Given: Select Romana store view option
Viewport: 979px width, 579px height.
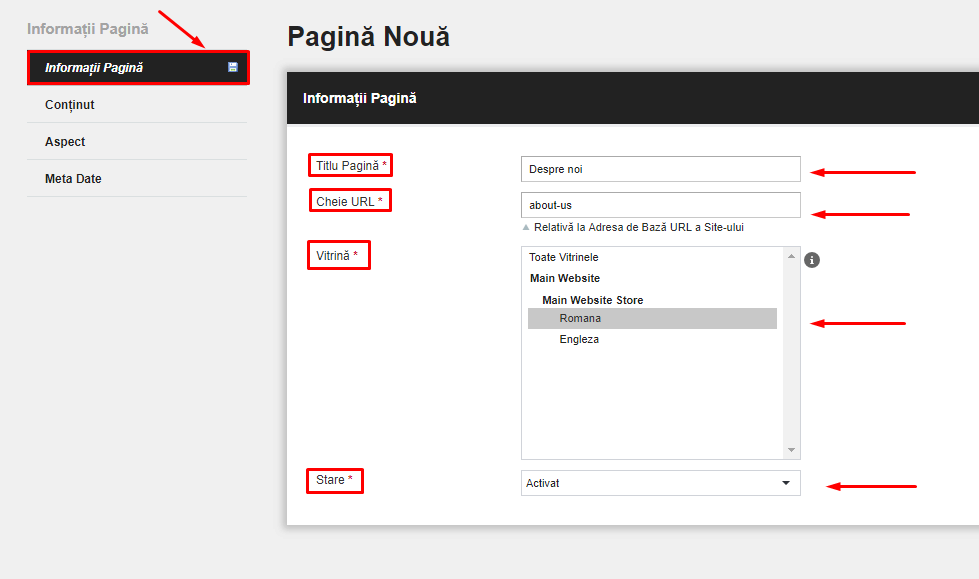Looking at the screenshot, I should (x=652, y=319).
